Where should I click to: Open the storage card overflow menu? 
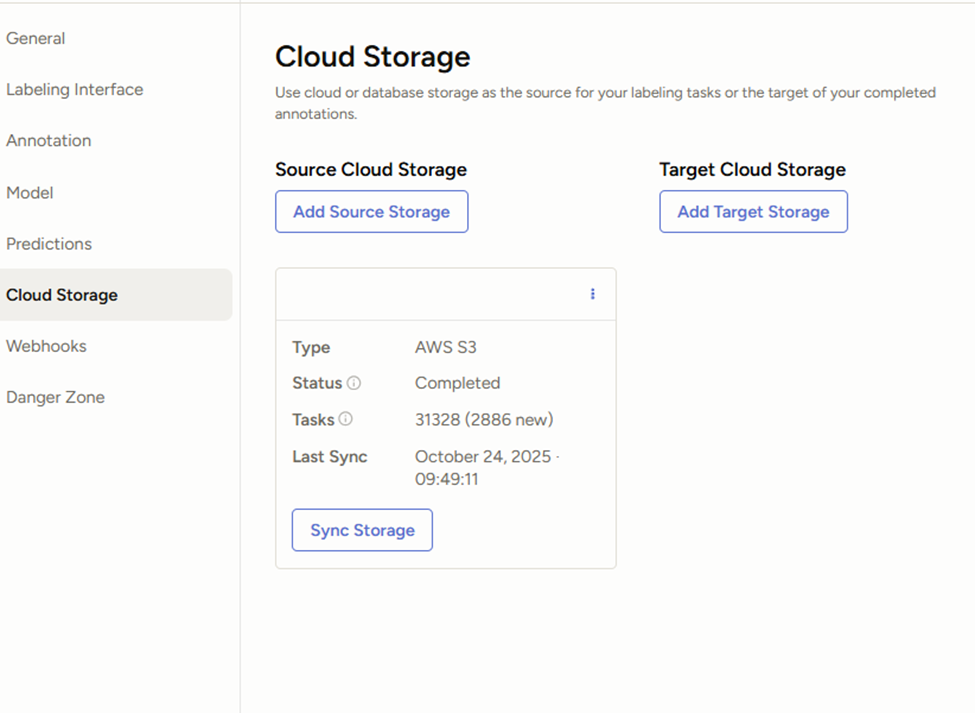[592, 294]
